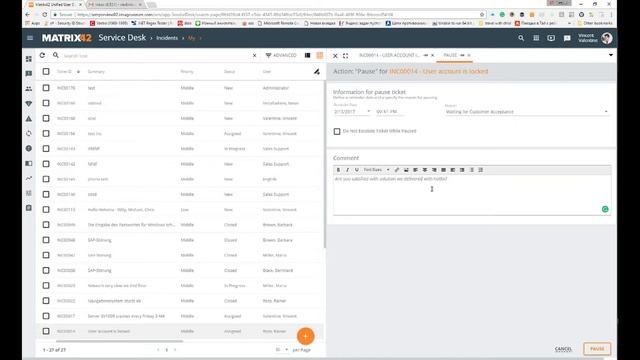
Task: Tick checkbox for Navigationssystem row
Action: pos(46,301)
